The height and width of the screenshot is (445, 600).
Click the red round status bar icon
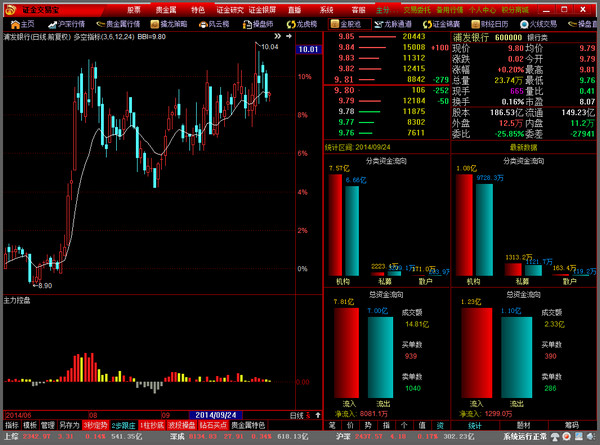pyautogui.click(x=567, y=437)
